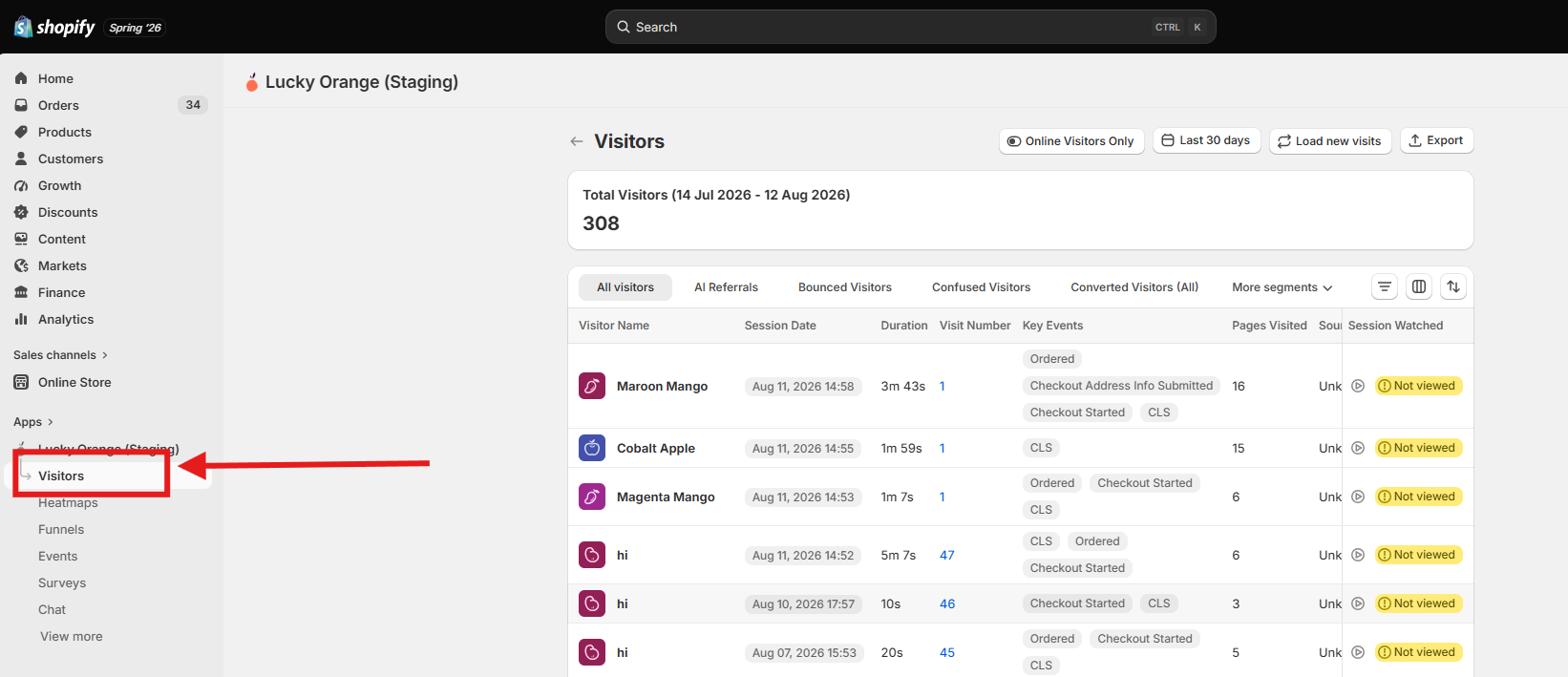Open Events in the app menu
1568x677 pixels.
click(58, 556)
